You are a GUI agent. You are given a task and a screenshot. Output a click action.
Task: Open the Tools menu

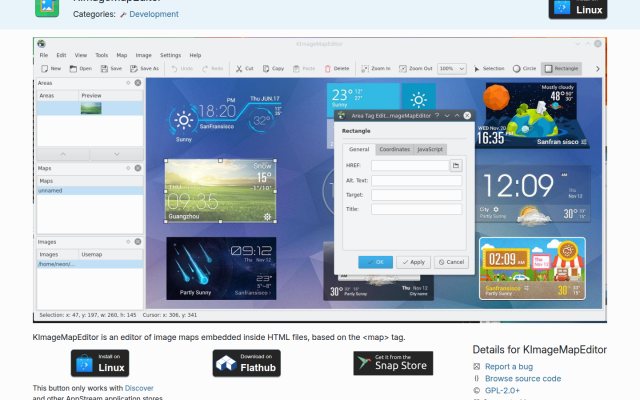(102, 55)
